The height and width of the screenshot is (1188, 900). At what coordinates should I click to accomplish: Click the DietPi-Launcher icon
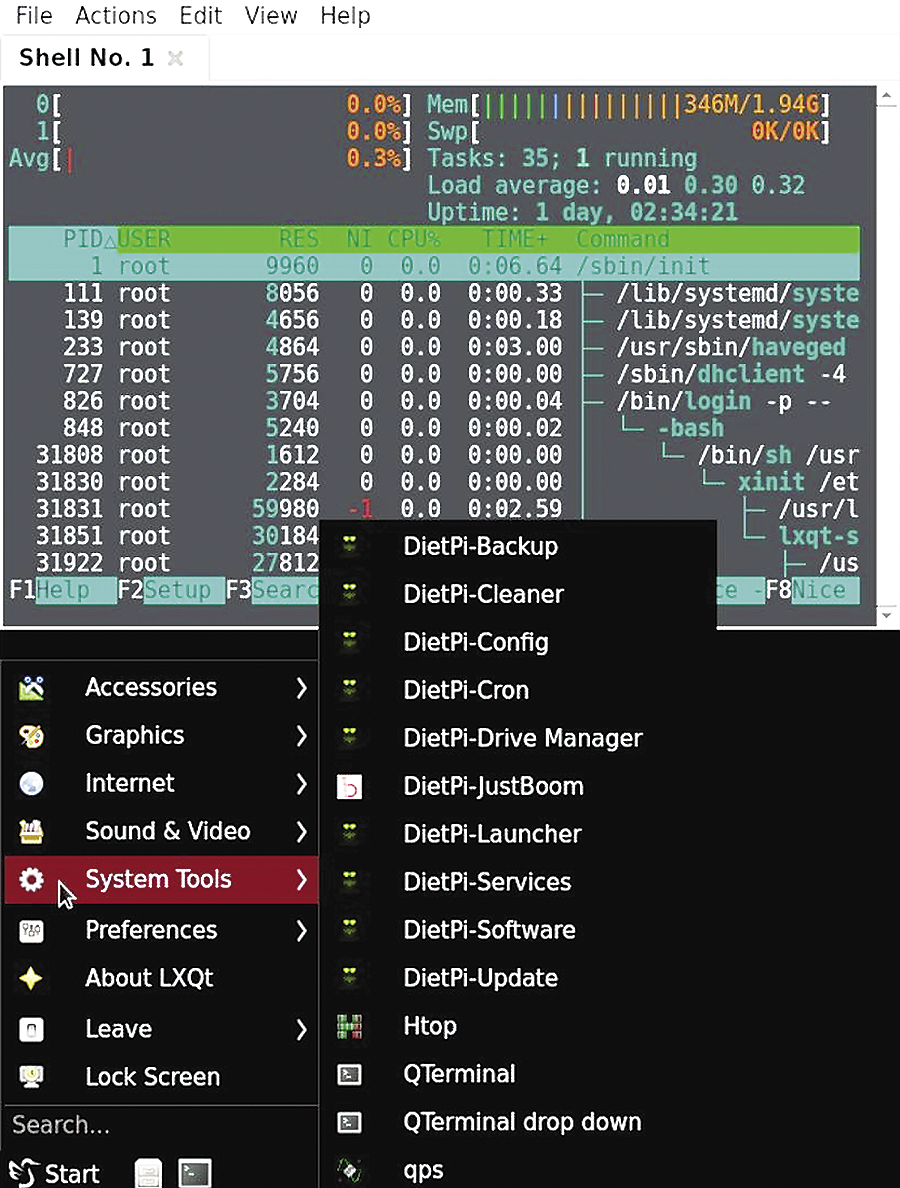point(349,833)
